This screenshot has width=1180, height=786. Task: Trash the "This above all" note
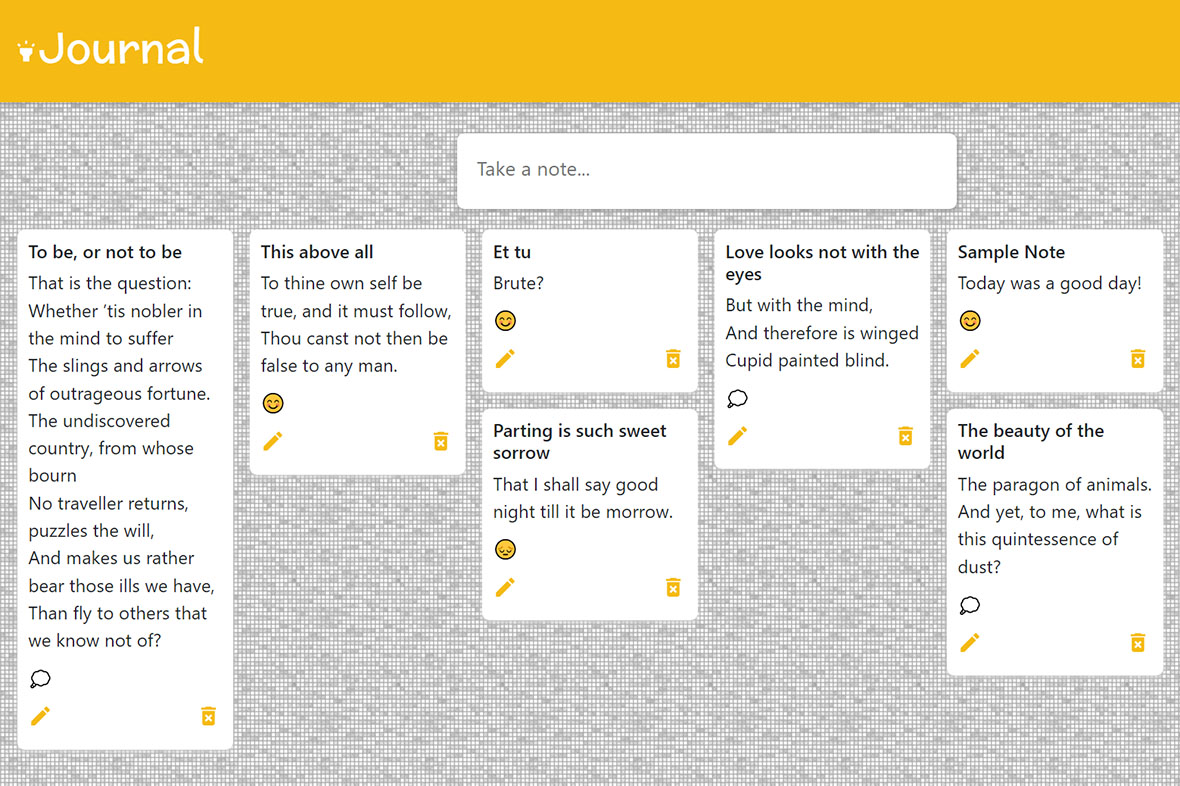point(441,441)
